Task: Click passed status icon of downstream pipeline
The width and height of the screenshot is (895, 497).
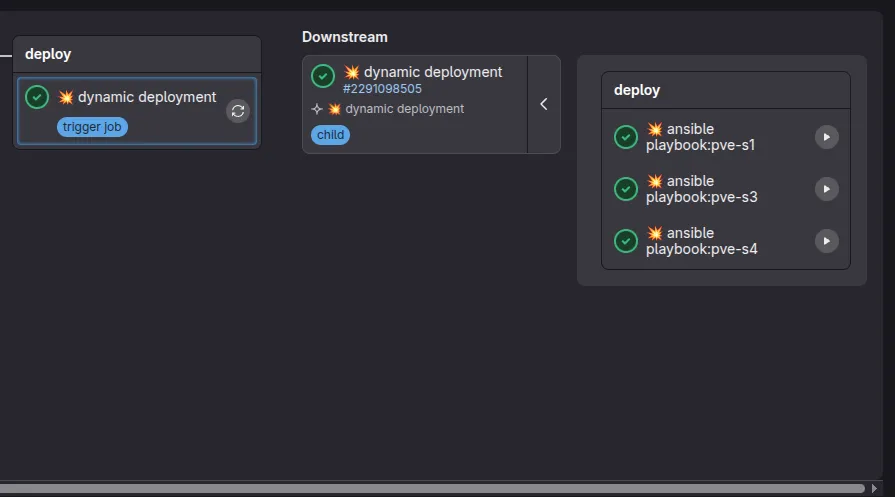Action: click(323, 76)
